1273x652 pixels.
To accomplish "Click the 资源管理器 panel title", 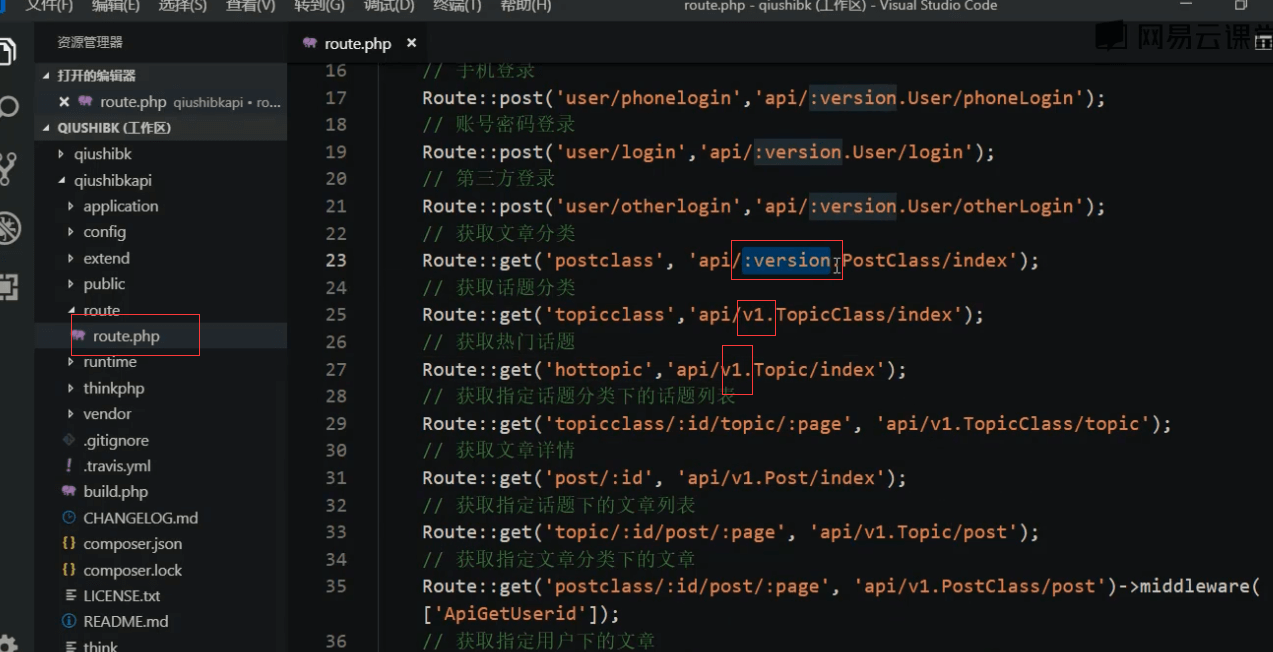I will pyautogui.click(x=90, y=43).
